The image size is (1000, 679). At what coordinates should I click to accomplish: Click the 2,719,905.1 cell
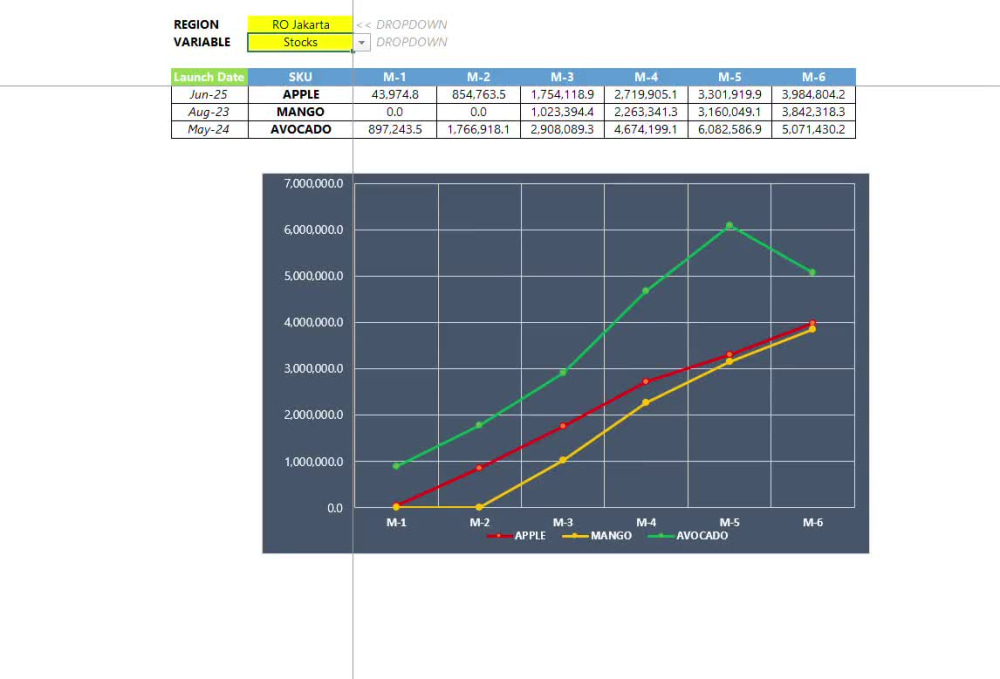646,94
